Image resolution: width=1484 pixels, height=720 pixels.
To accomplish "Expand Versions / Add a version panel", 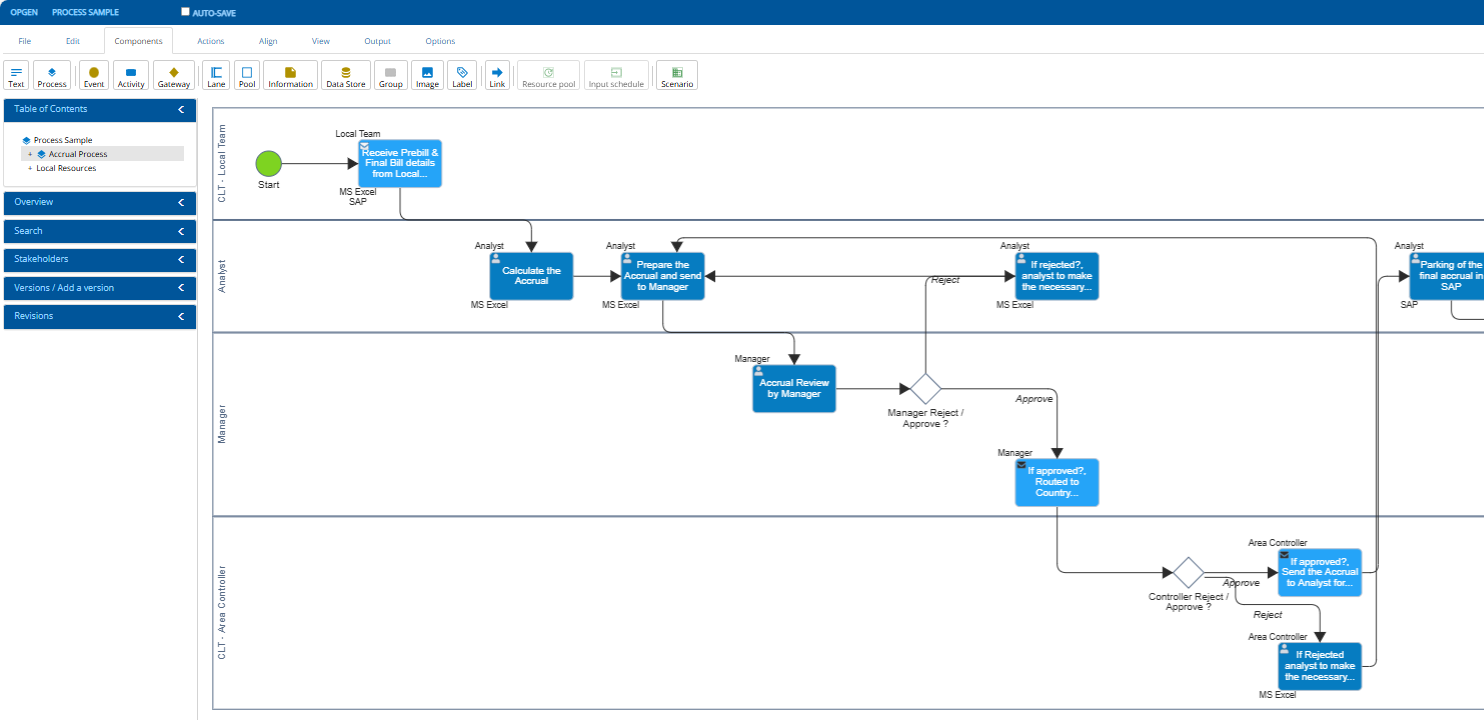I will tap(181, 288).
